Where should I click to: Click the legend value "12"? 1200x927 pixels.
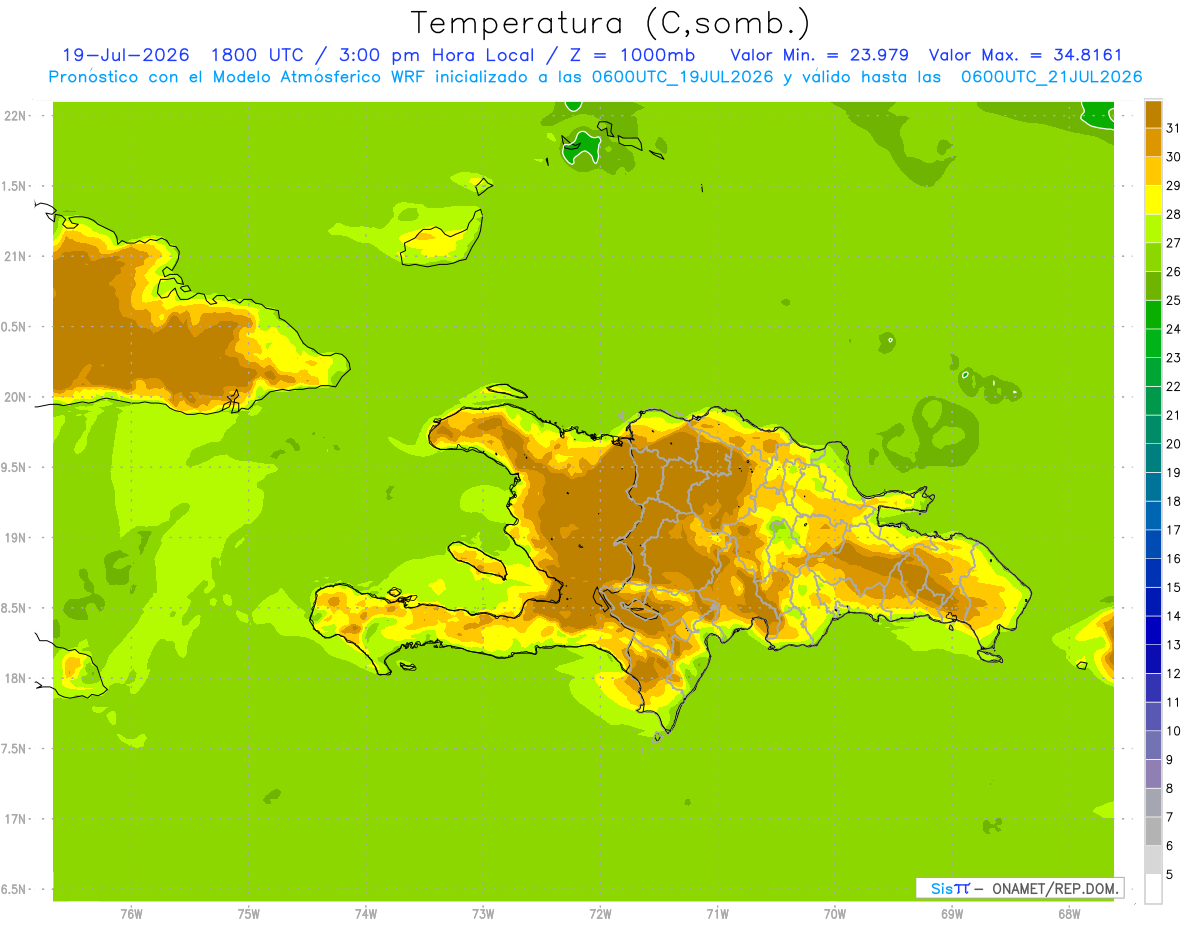1173,674
